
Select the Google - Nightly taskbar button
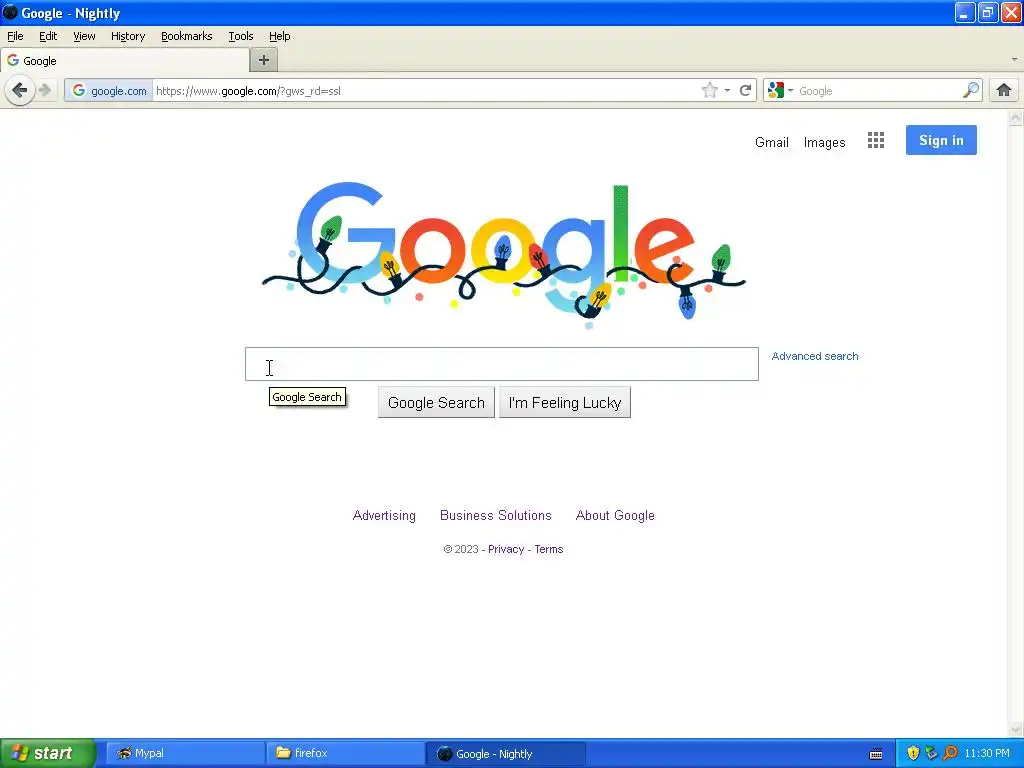click(x=505, y=753)
